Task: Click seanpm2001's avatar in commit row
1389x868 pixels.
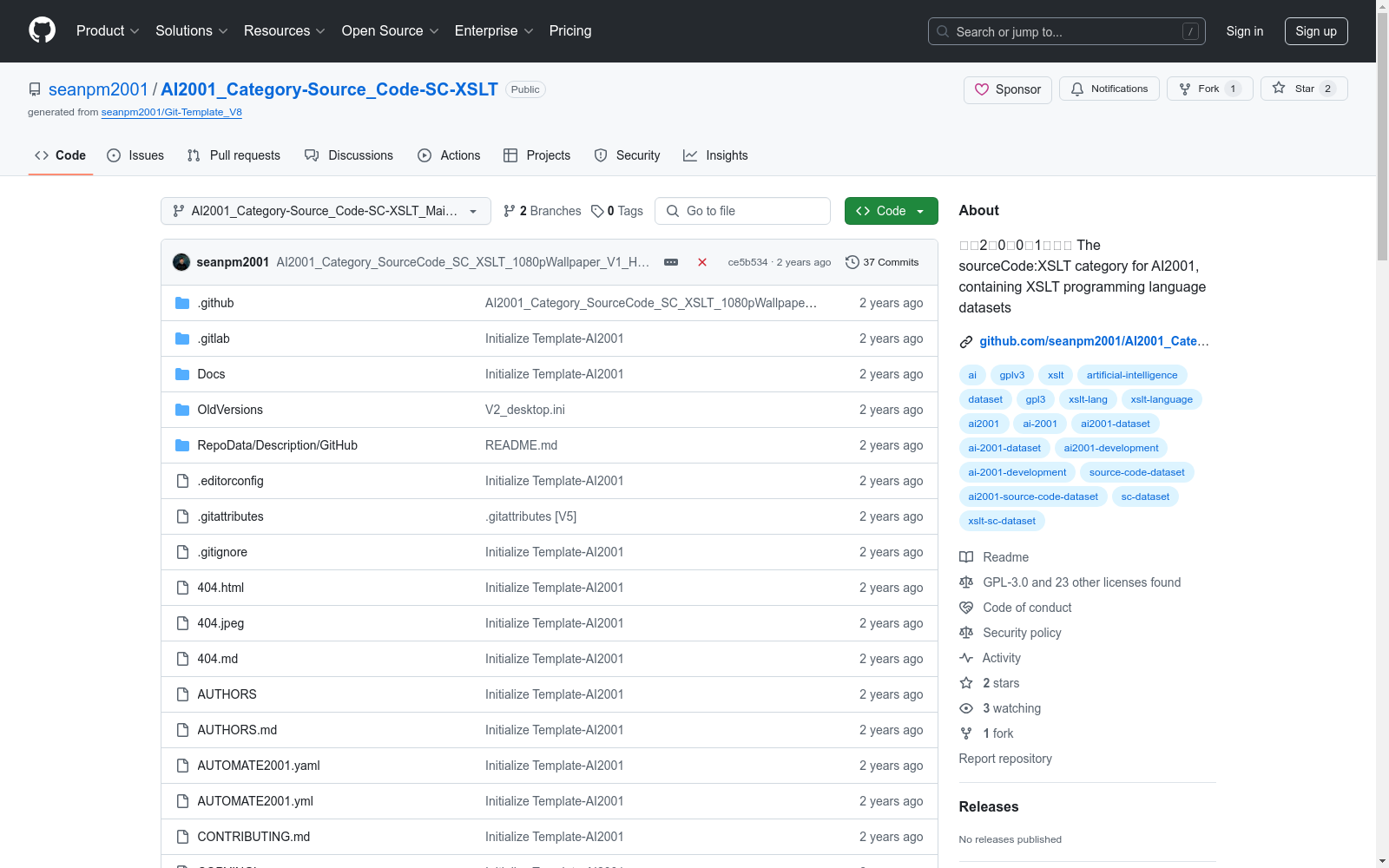Action: 181,262
